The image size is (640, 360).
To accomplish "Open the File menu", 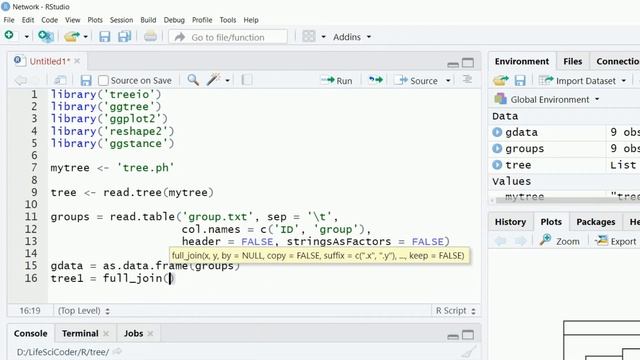I will (x=9, y=20).
